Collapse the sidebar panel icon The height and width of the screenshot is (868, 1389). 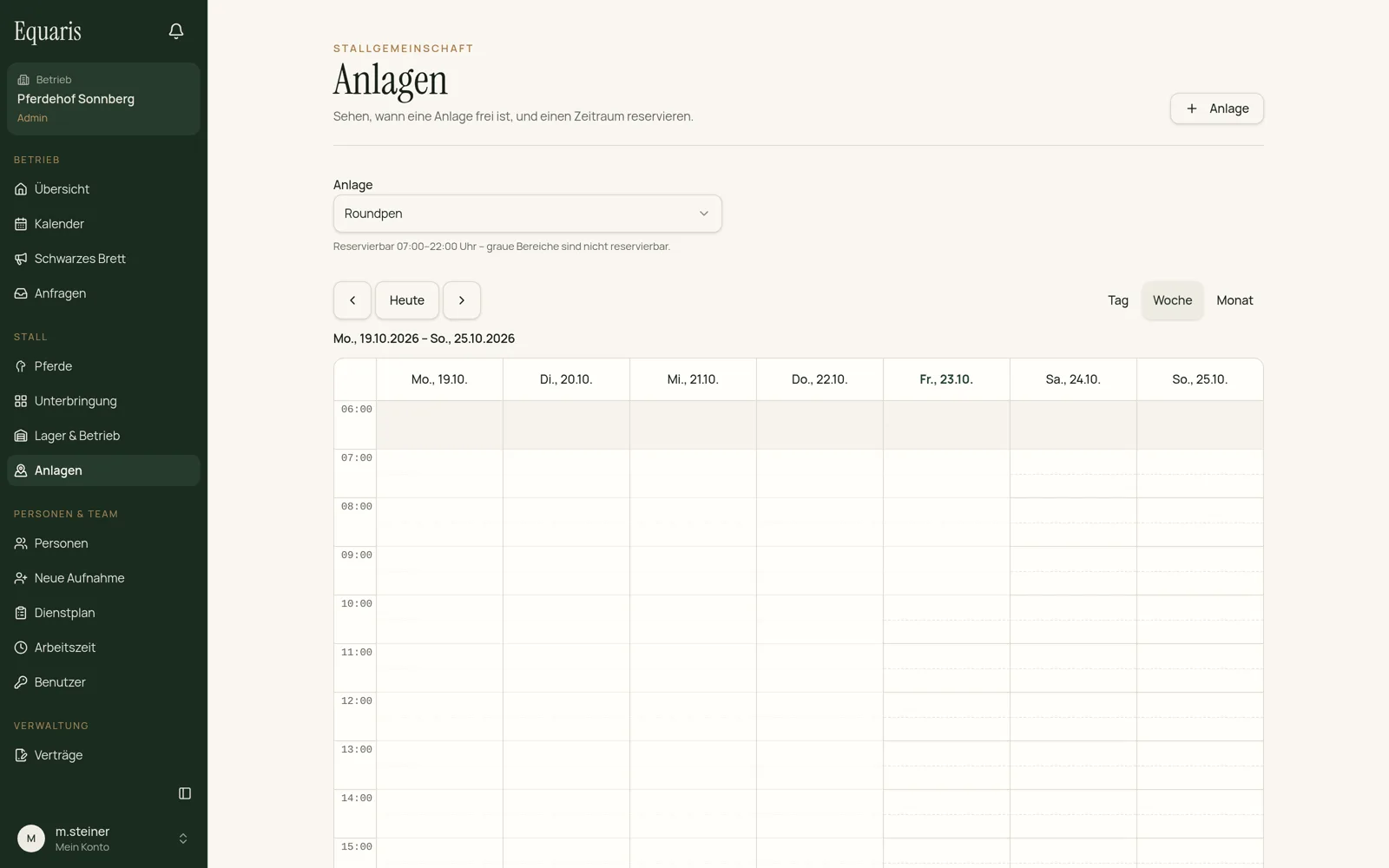(x=185, y=793)
